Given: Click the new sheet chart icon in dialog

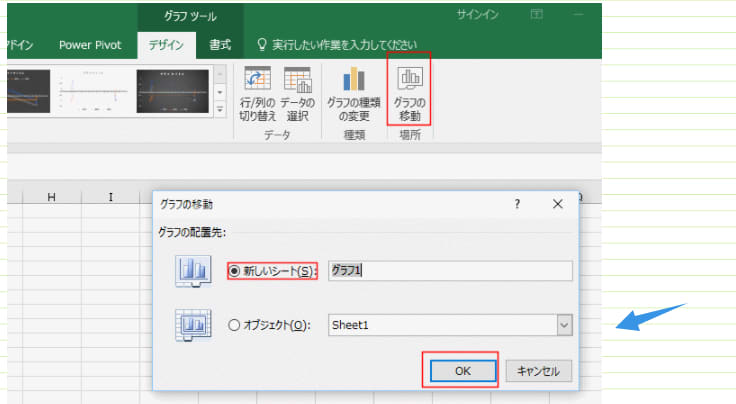Looking at the screenshot, I should point(192,272).
